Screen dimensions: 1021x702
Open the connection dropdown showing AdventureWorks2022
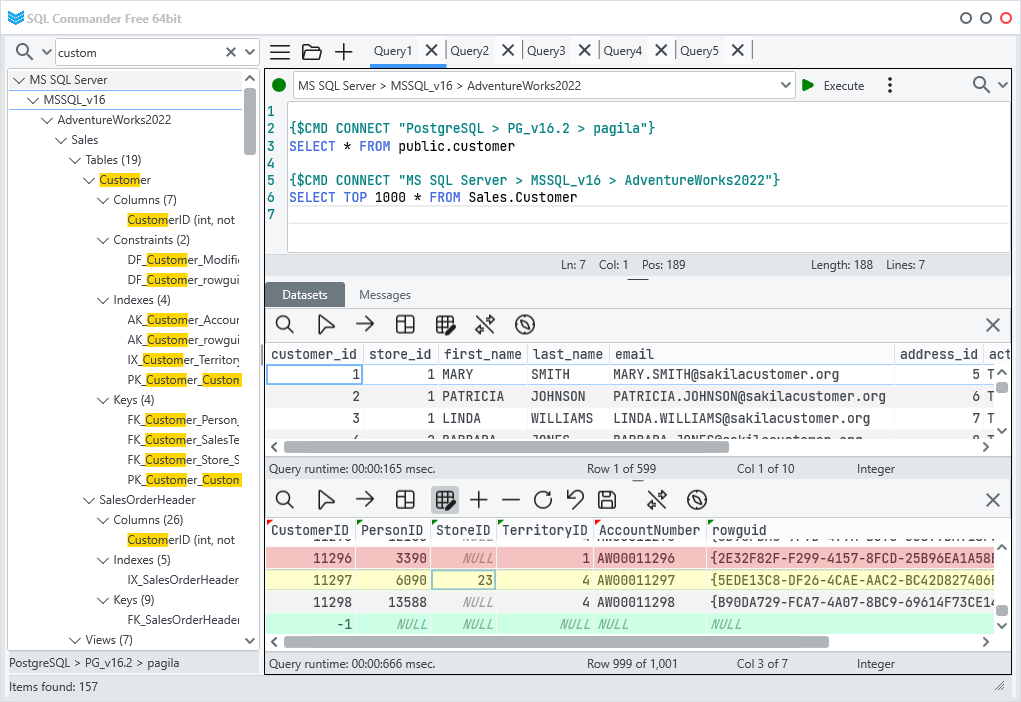click(786, 85)
